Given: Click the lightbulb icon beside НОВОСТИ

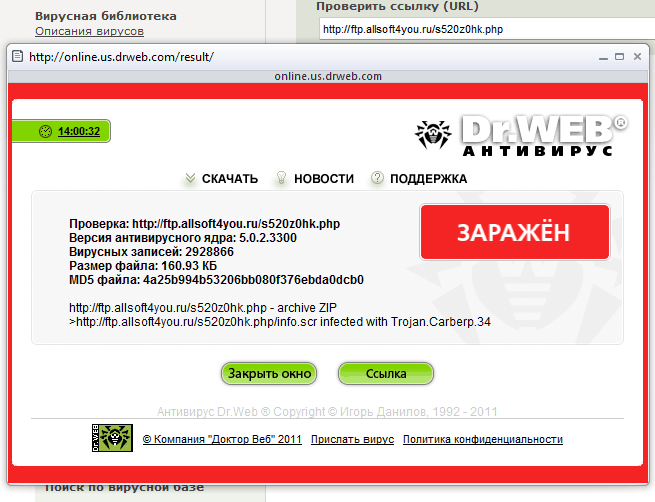Looking at the screenshot, I should 281,178.
